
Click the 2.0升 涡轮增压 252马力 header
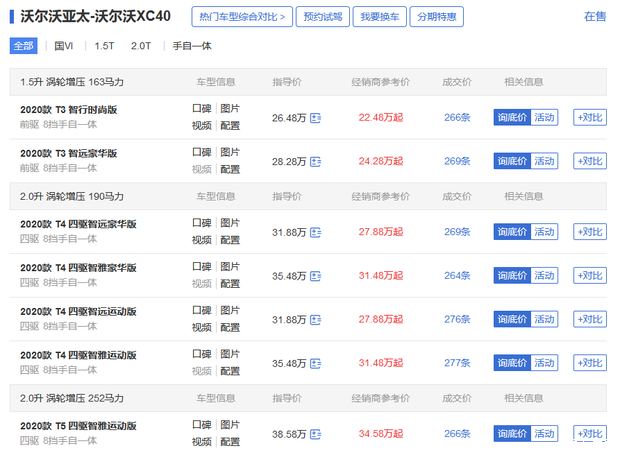(72, 398)
